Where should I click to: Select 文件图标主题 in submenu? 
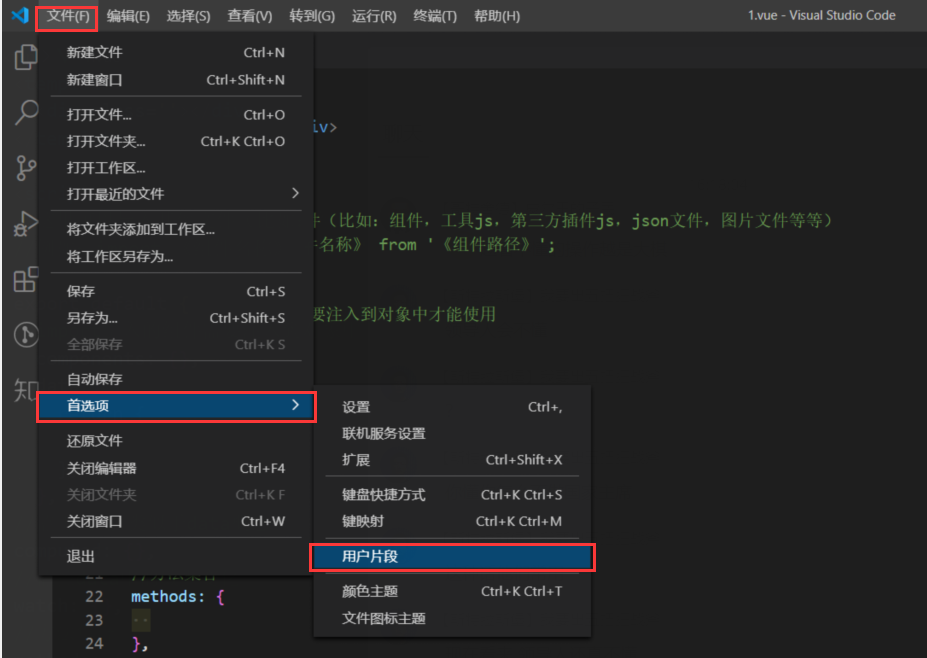click(452, 618)
